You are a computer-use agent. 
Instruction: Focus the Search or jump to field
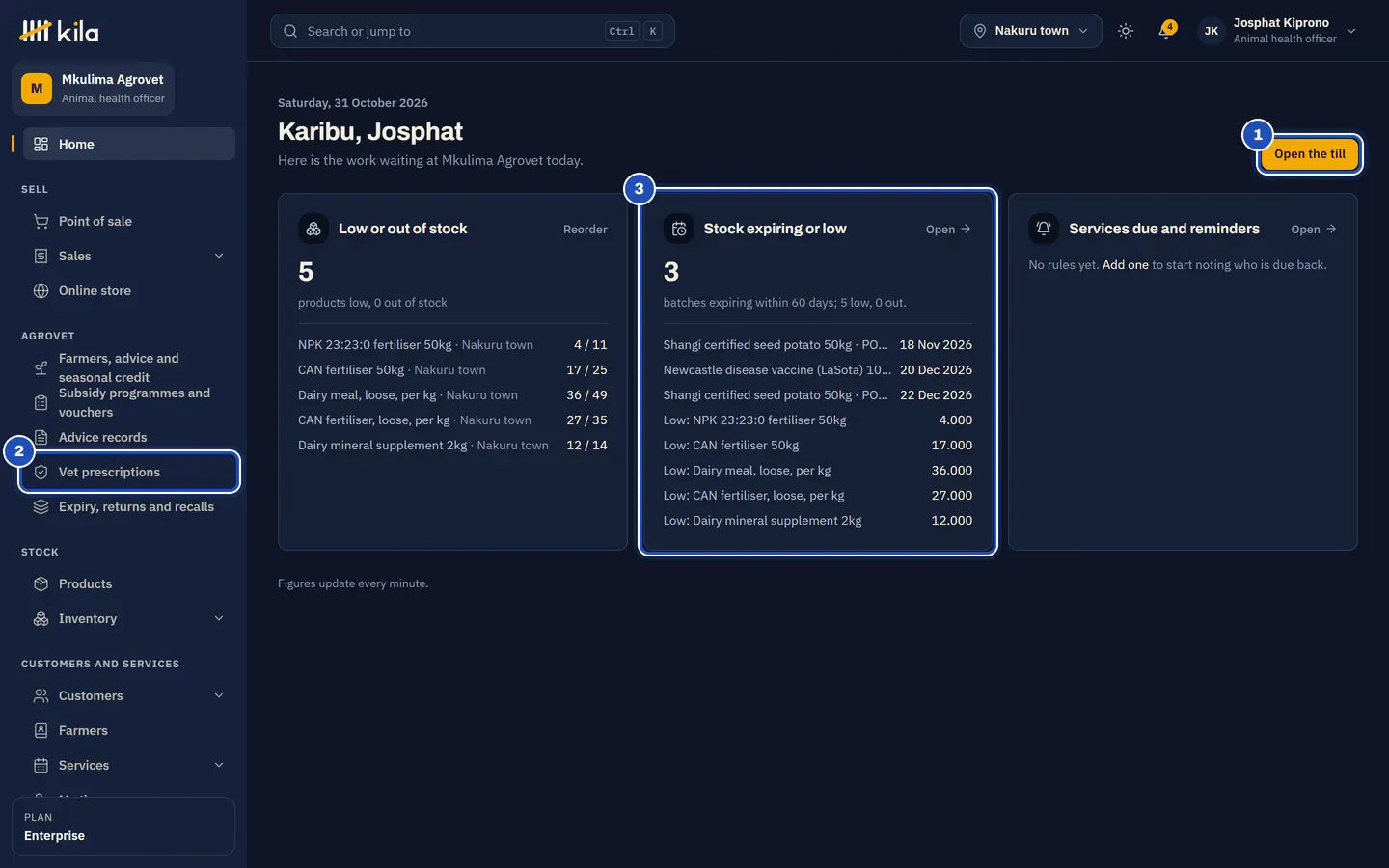click(473, 31)
